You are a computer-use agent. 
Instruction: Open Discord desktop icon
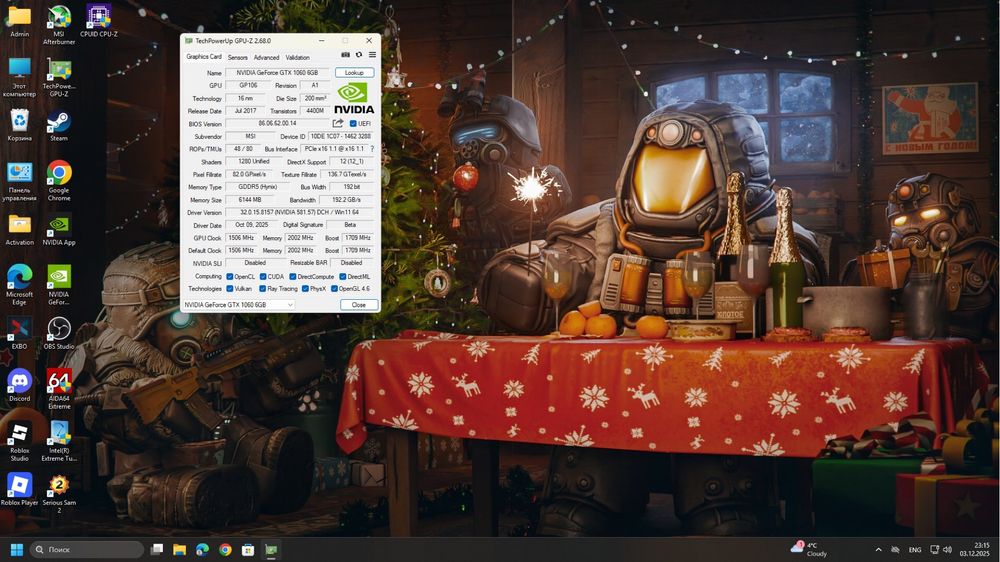coord(19,385)
